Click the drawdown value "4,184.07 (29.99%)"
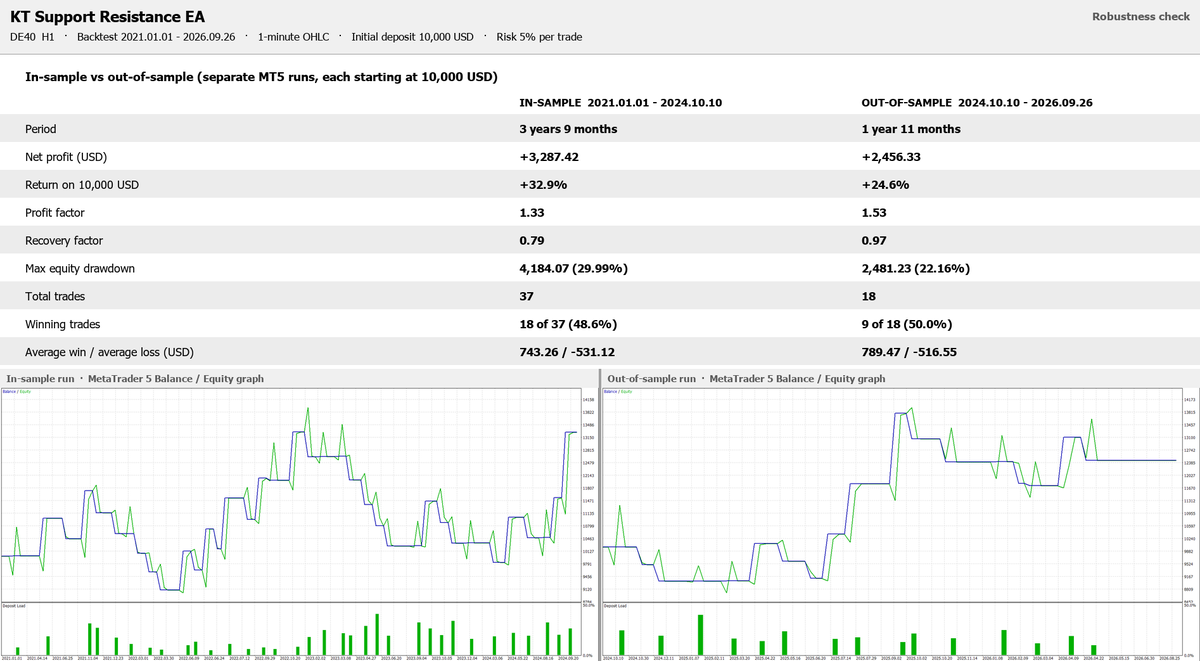1200x661 pixels. coord(571,269)
